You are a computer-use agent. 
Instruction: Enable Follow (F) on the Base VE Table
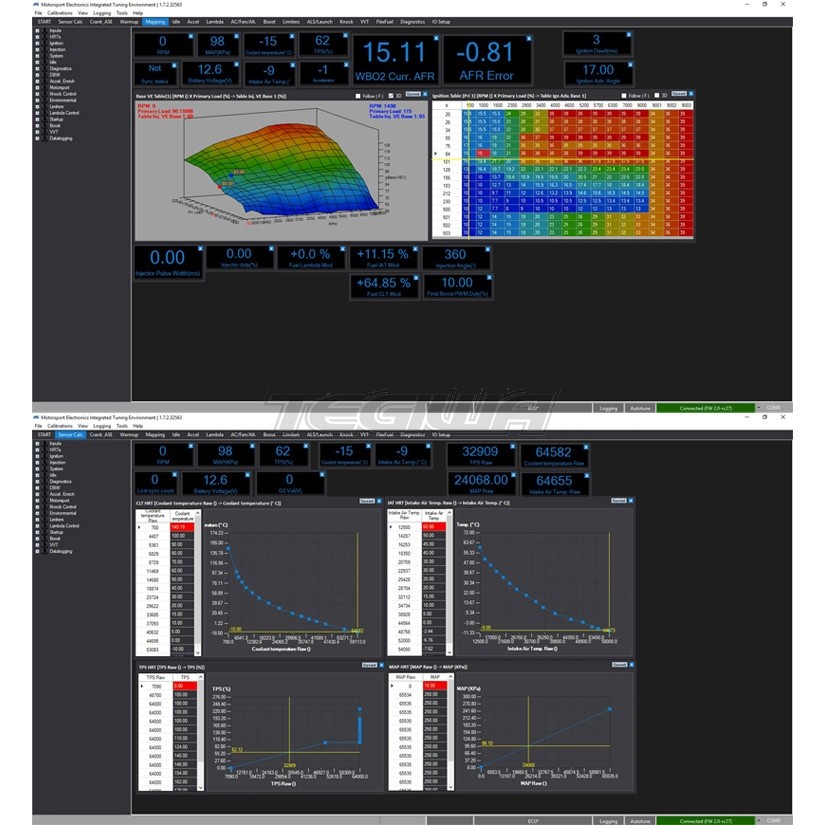click(356, 96)
